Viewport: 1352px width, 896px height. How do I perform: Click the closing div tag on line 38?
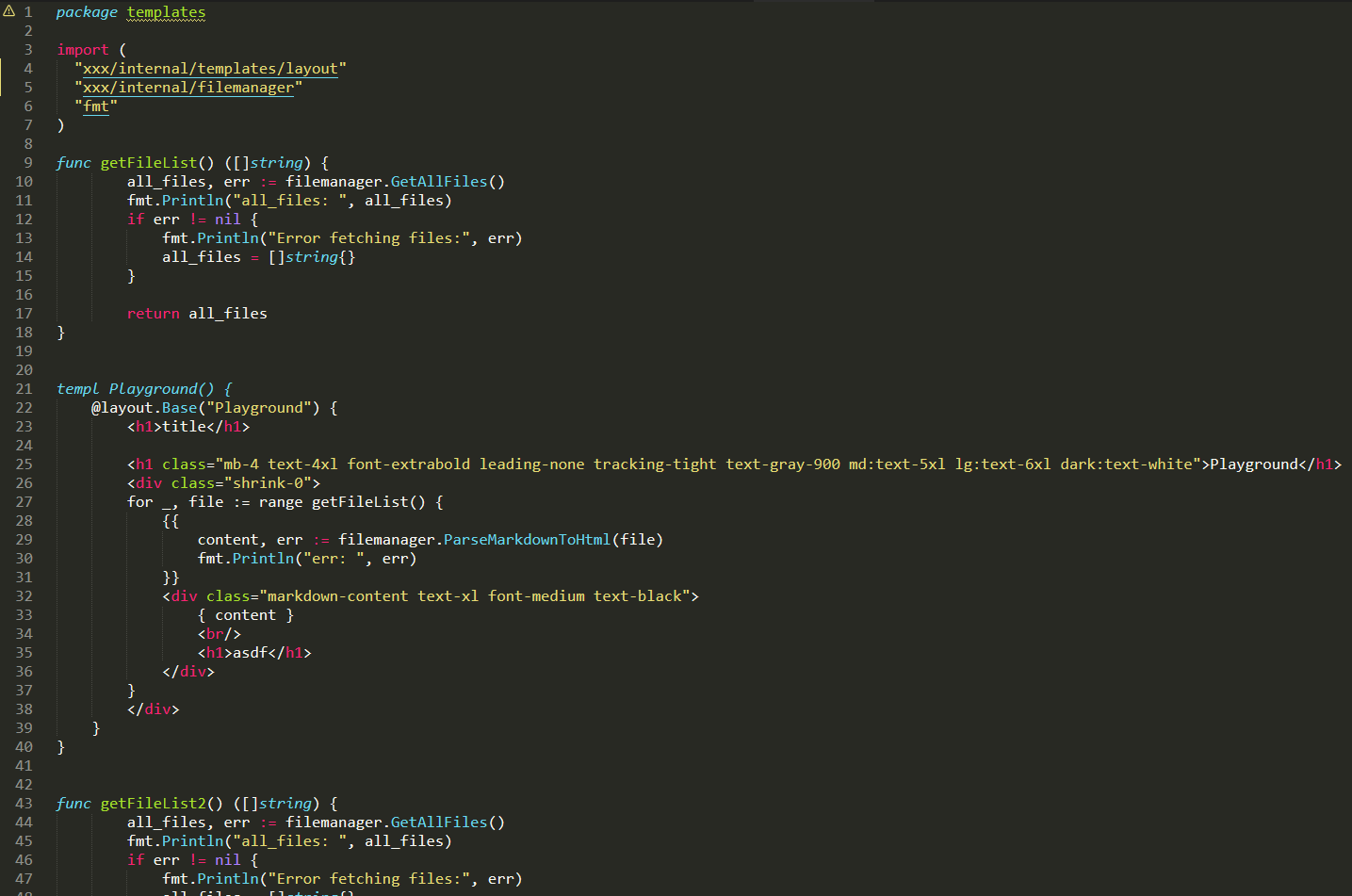[x=154, y=709]
